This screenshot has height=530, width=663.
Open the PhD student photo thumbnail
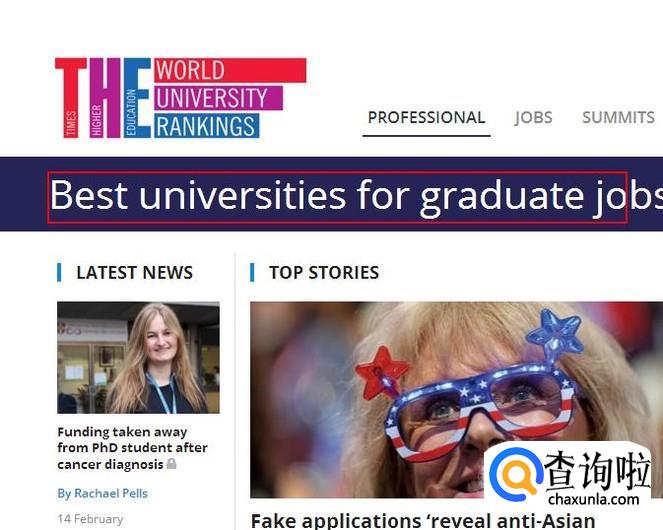[138, 357]
